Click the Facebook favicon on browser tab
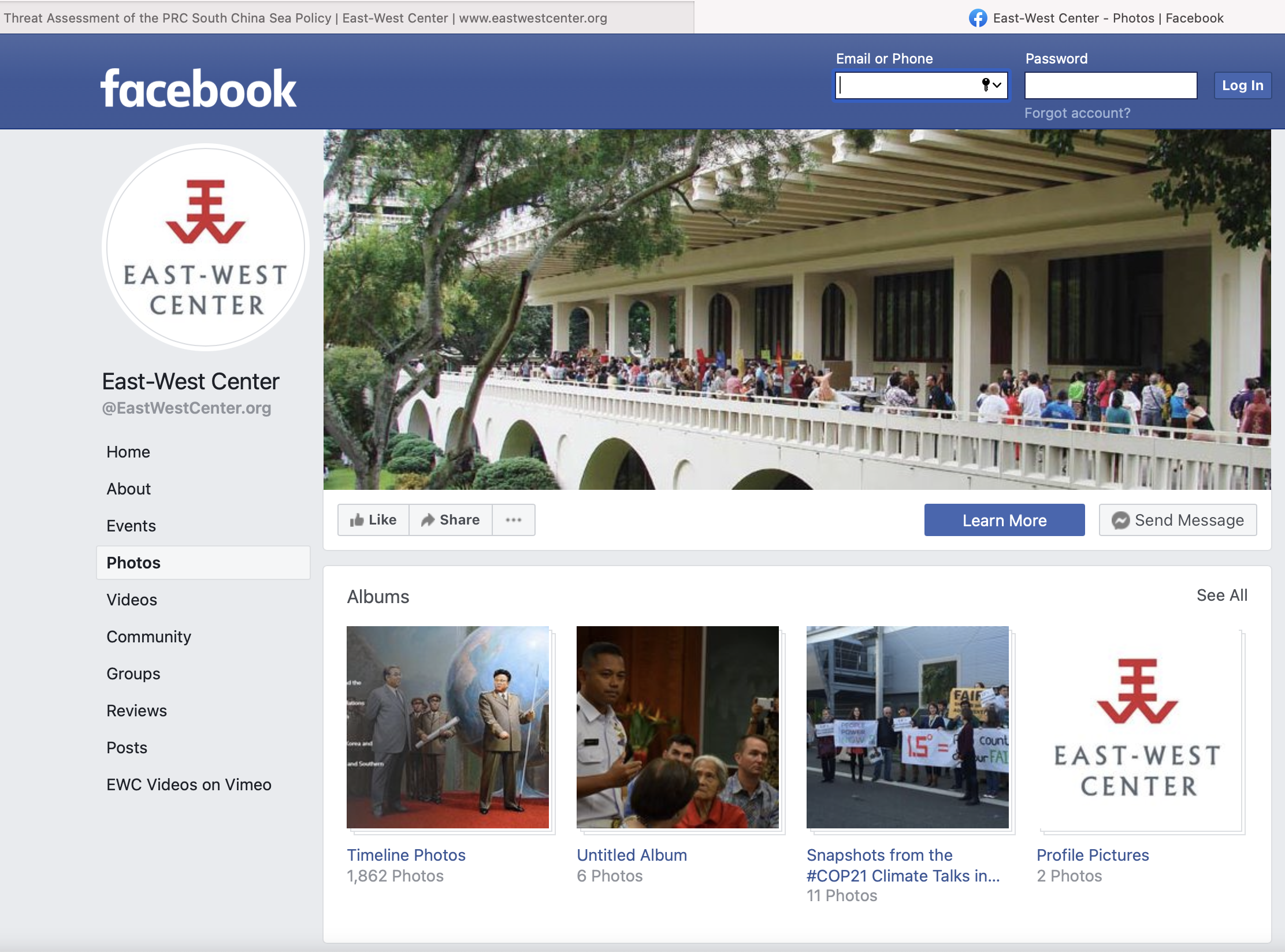Screen dimensions: 1285x952 pyautogui.click(x=978, y=18)
